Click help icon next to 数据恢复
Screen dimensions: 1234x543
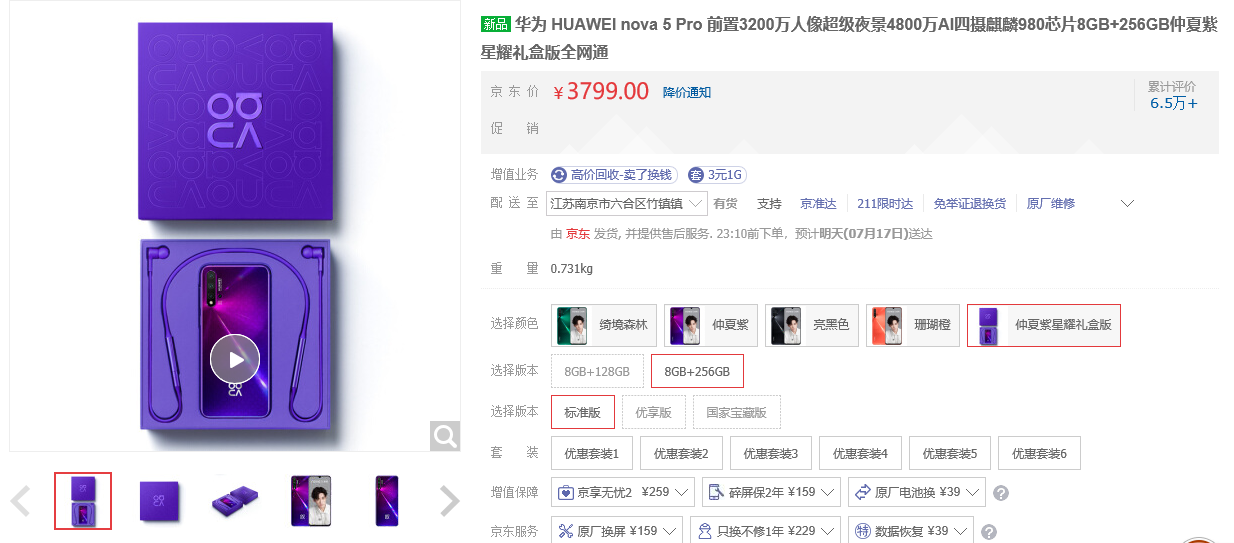click(x=990, y=531)
